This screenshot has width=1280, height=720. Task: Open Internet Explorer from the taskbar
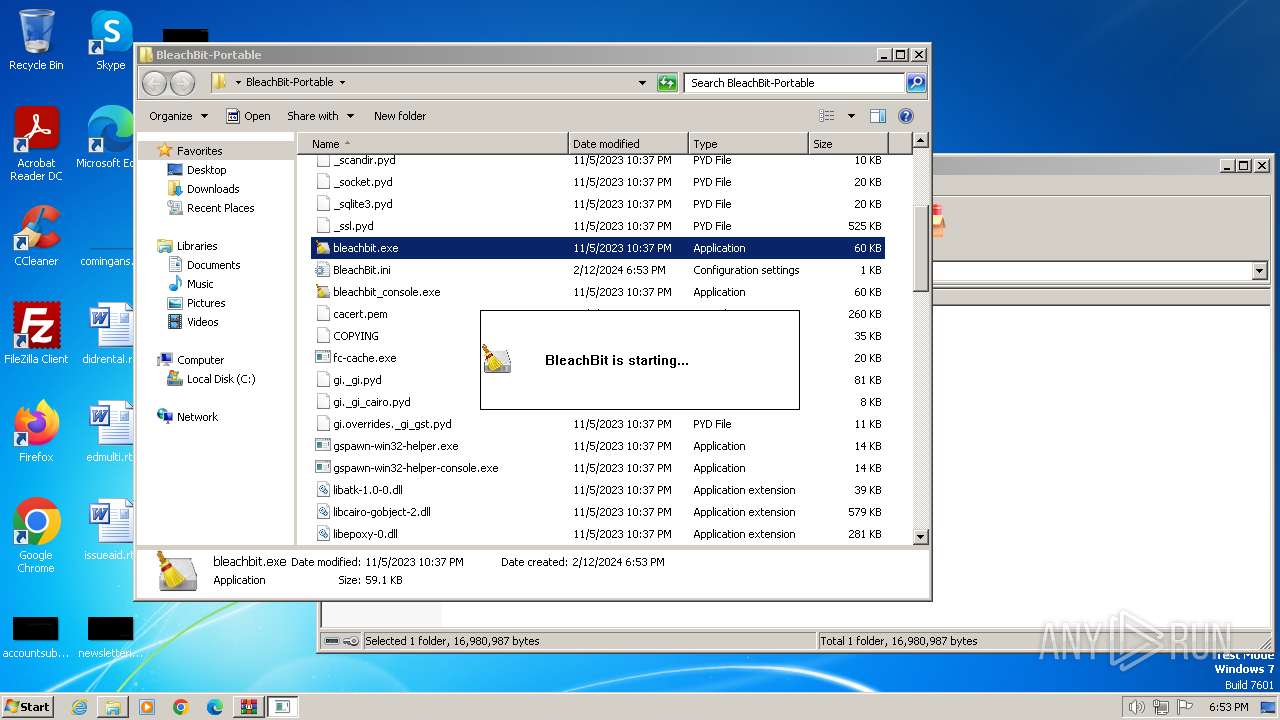pos(79,707)
